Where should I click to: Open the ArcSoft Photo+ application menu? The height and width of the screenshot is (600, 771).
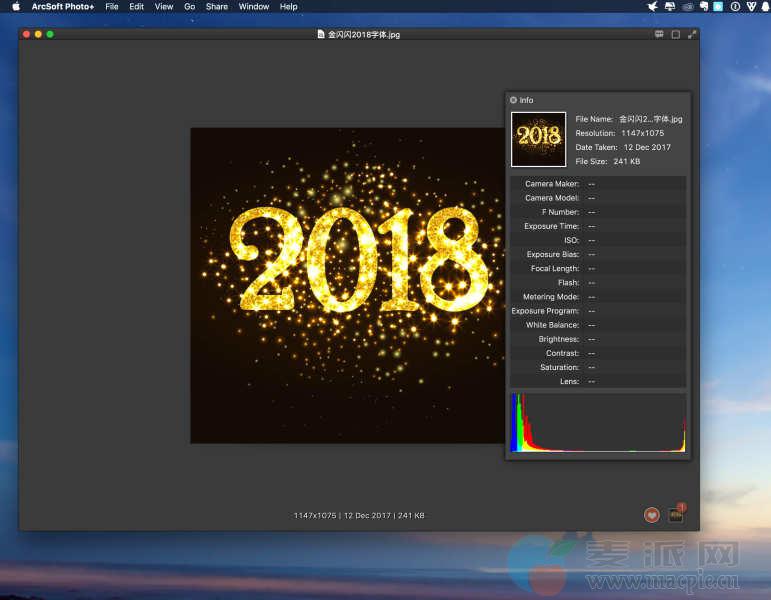pyautogui.click(x=62, y=6)
